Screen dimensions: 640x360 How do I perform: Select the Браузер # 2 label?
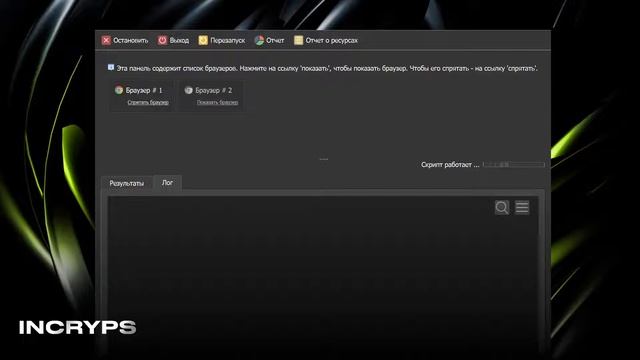pyautogui.click(x=213, y=90)
